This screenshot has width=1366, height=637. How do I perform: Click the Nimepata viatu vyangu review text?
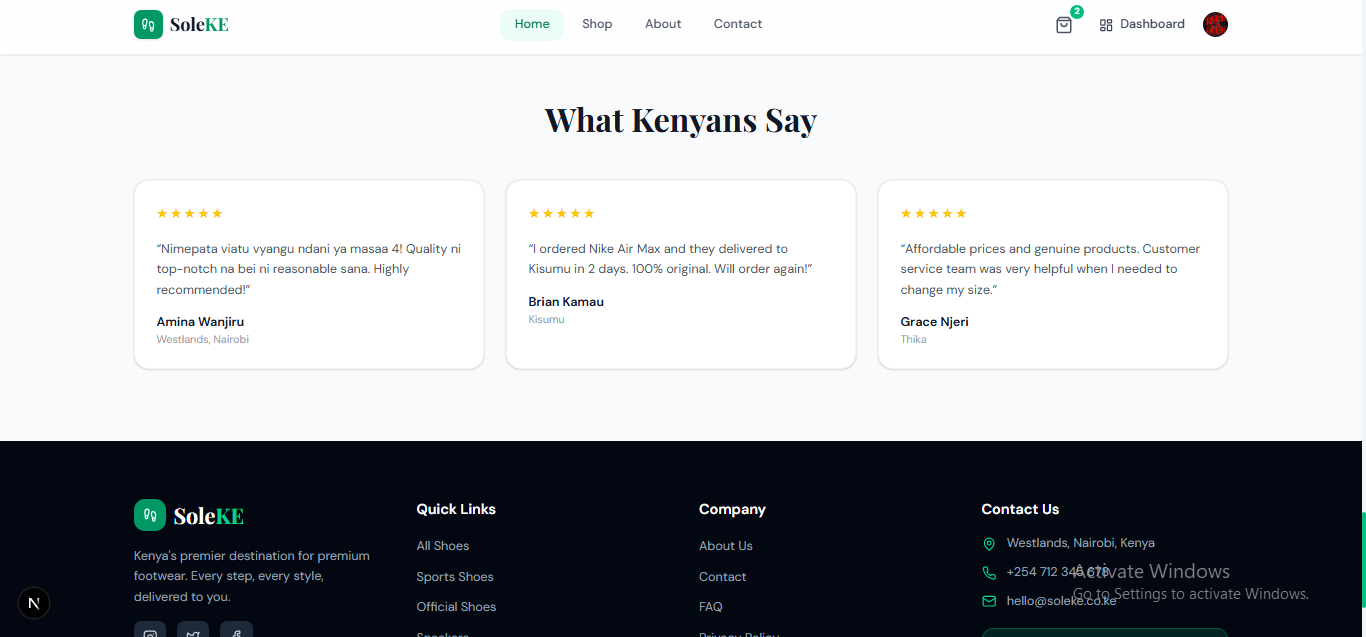click(x=309, y=269)
